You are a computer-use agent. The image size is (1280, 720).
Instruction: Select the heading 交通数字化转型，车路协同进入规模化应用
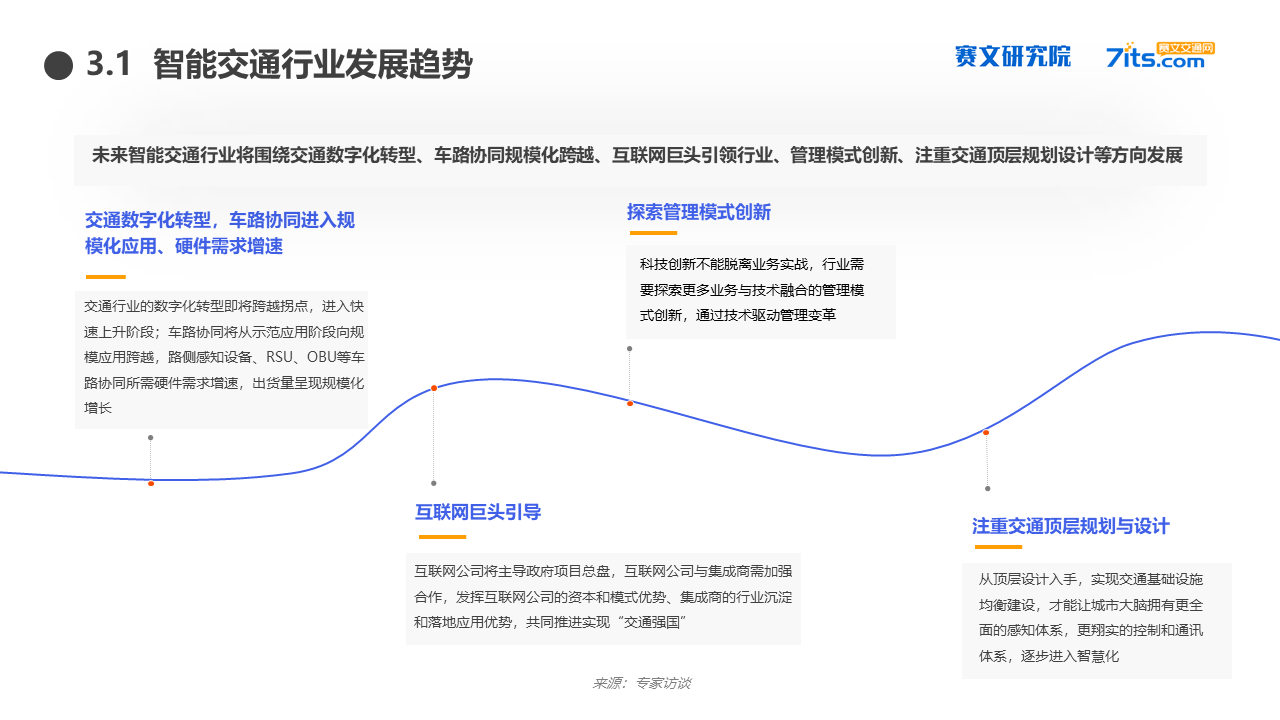coord(220,233)
